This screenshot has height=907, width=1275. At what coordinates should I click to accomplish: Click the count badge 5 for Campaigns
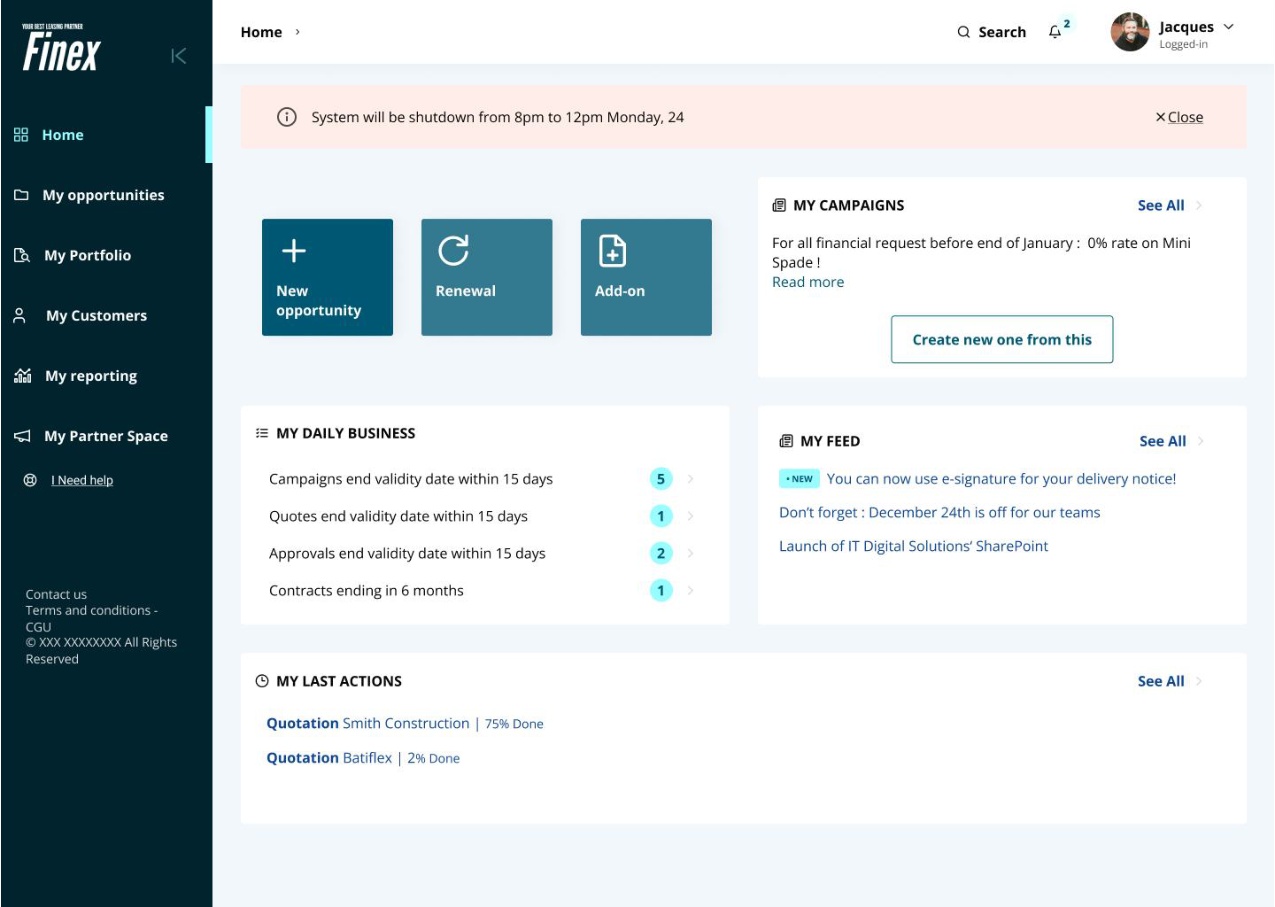tap(660, 479)
